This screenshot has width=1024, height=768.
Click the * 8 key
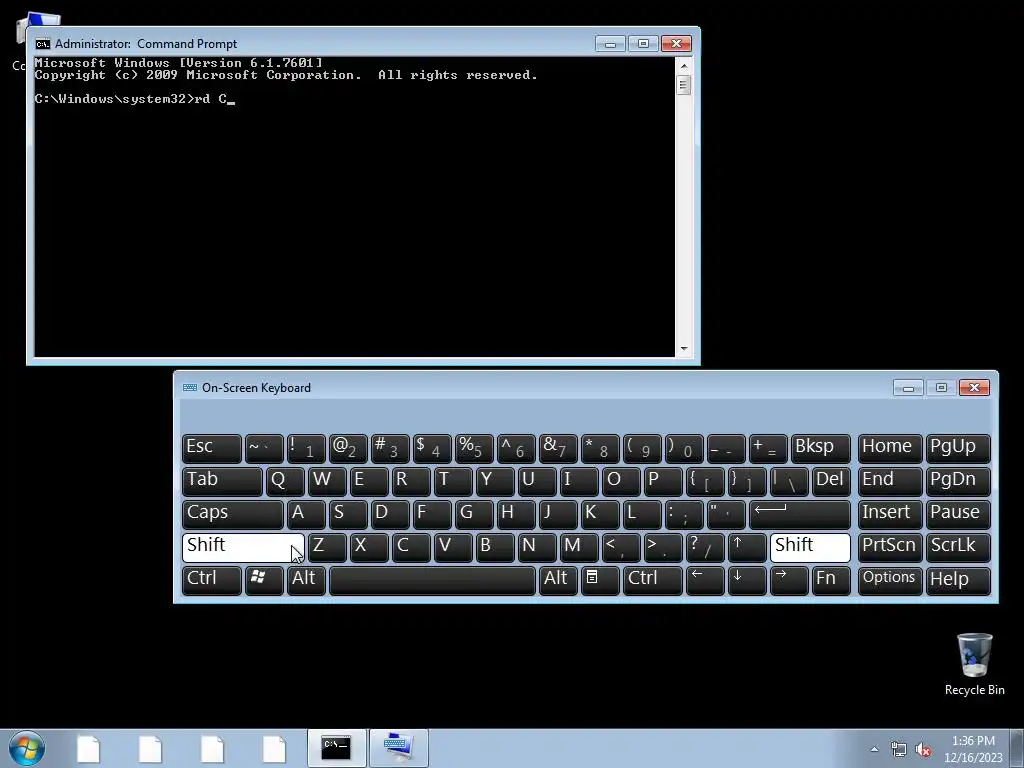pos(600,448)
